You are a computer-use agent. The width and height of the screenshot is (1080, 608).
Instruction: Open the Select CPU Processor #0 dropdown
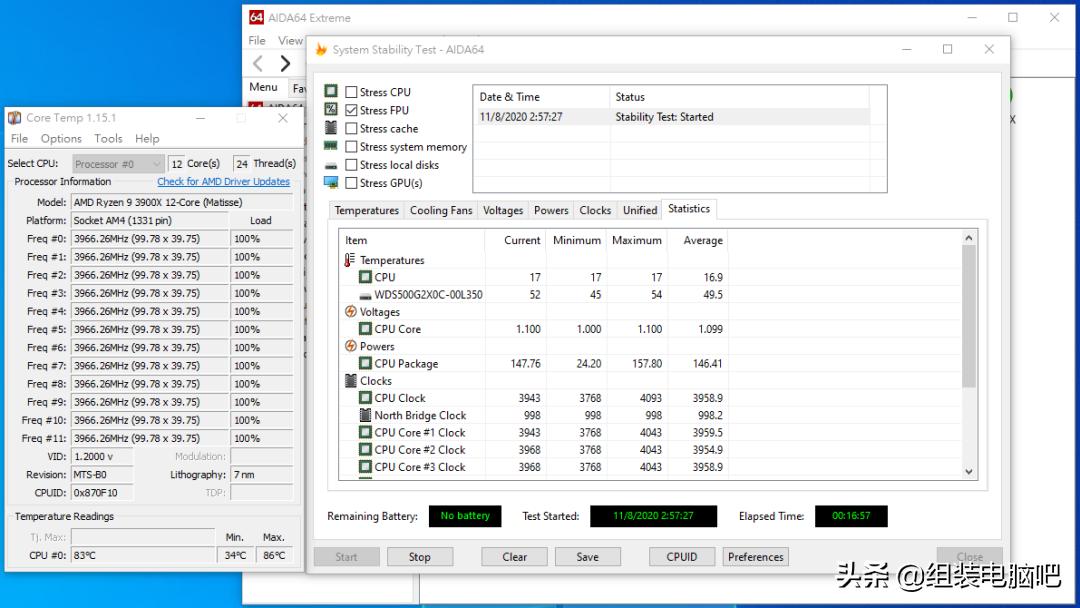pyautogui.click(x=118, y=164)
